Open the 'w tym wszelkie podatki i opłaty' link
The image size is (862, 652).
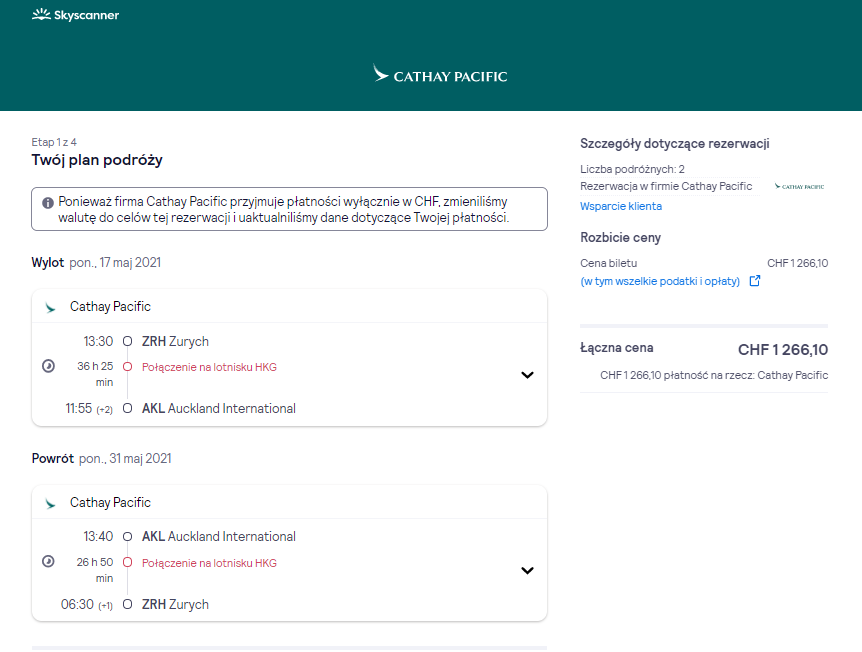[x=660, y=281]
